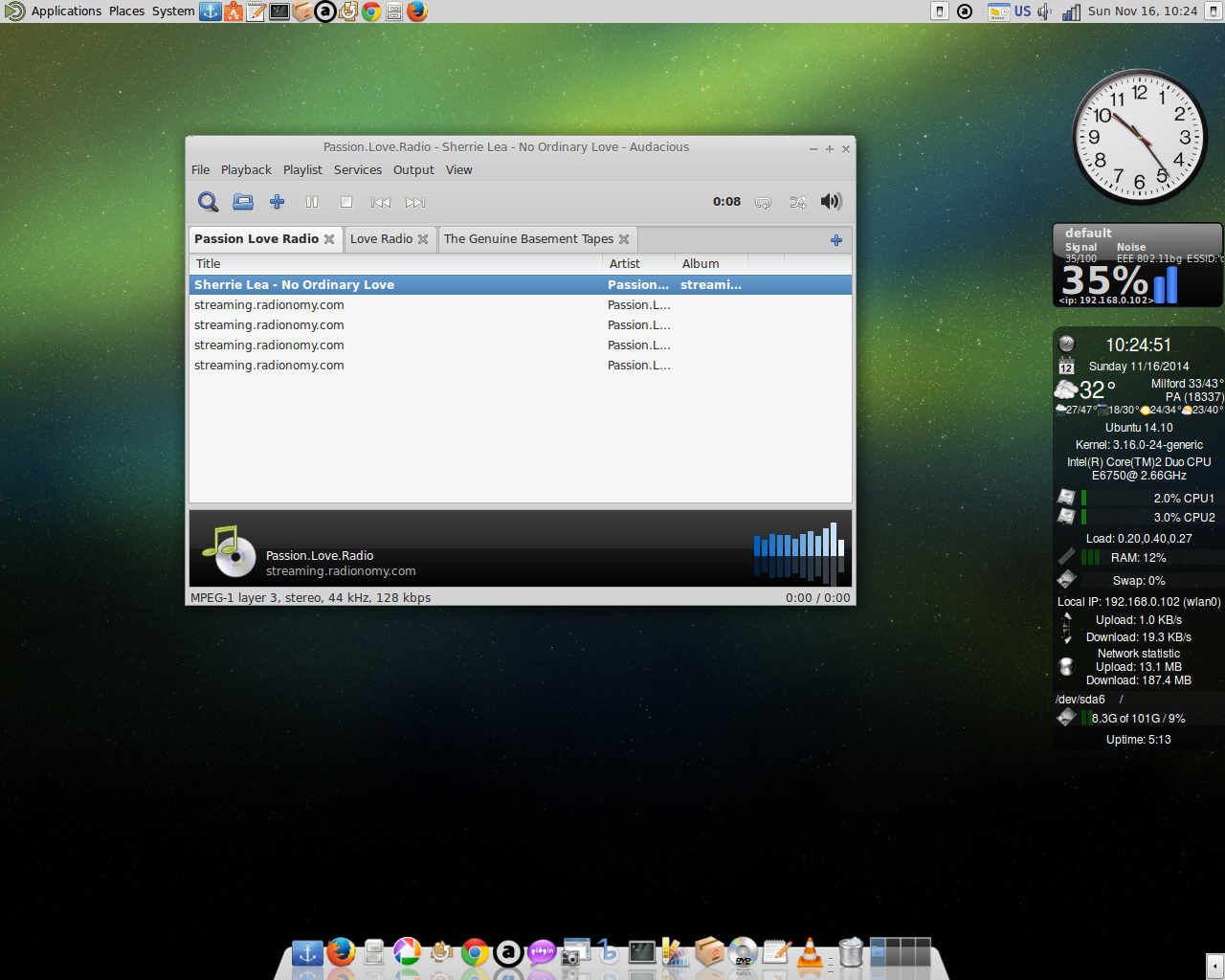Close the Passion Love Radio playlist tab
The height and width of the screenshot is (980, 1225).
click(x=329, y=239)
